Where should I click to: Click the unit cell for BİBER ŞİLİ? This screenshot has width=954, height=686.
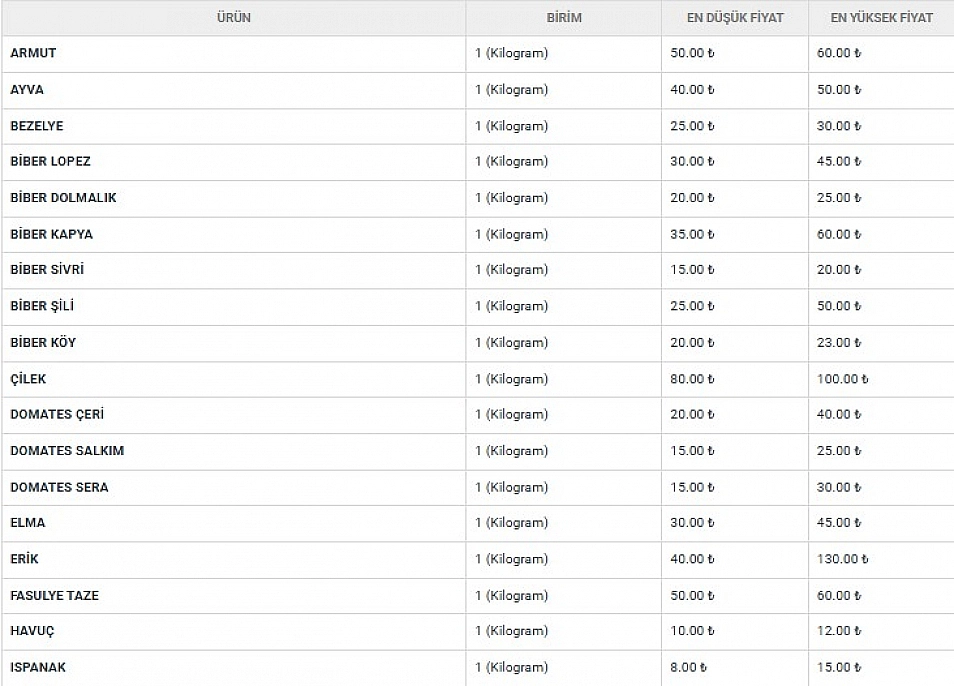[511, 306]
